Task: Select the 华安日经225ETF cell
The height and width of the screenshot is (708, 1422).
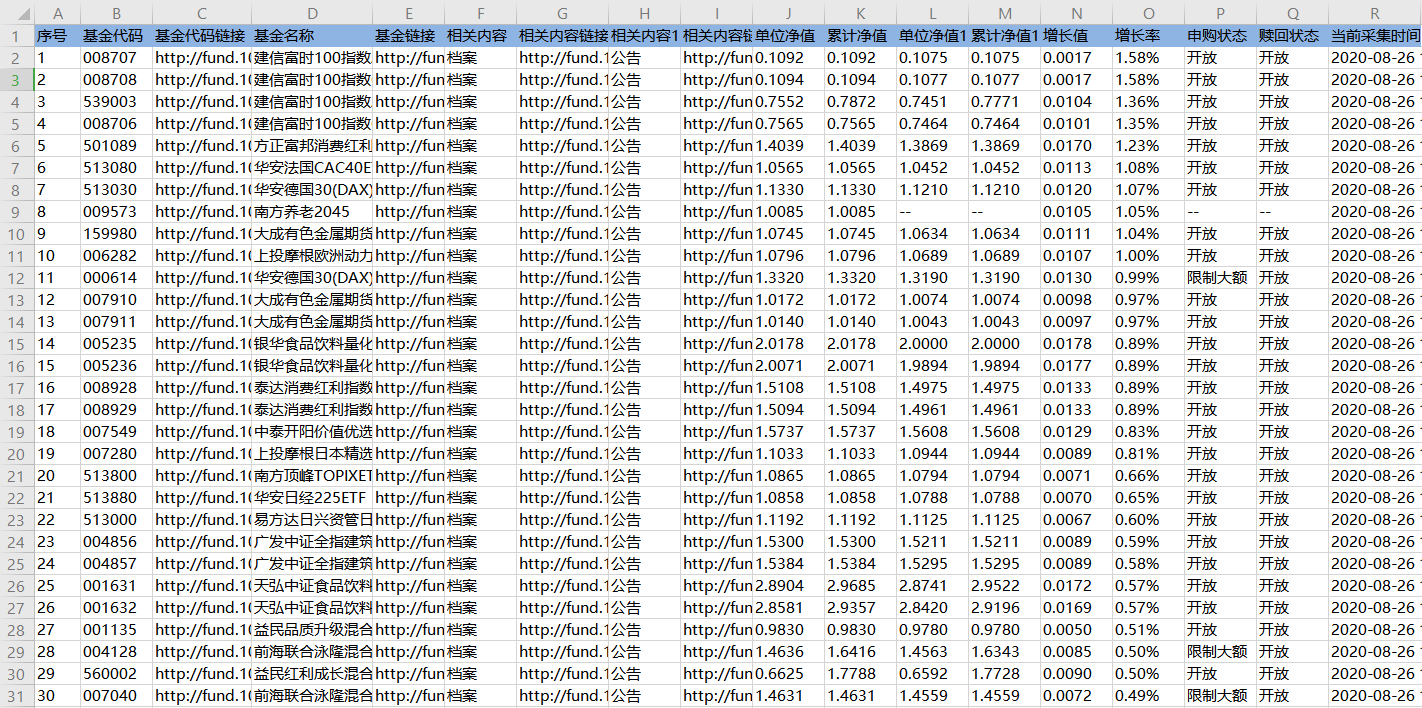Action: 310,498
